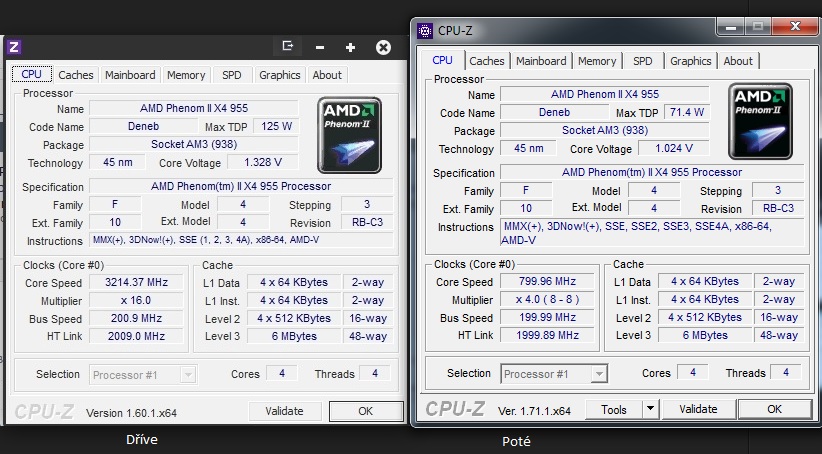Select SPD tab in left CPU-Z window

(x=232, y=75)
